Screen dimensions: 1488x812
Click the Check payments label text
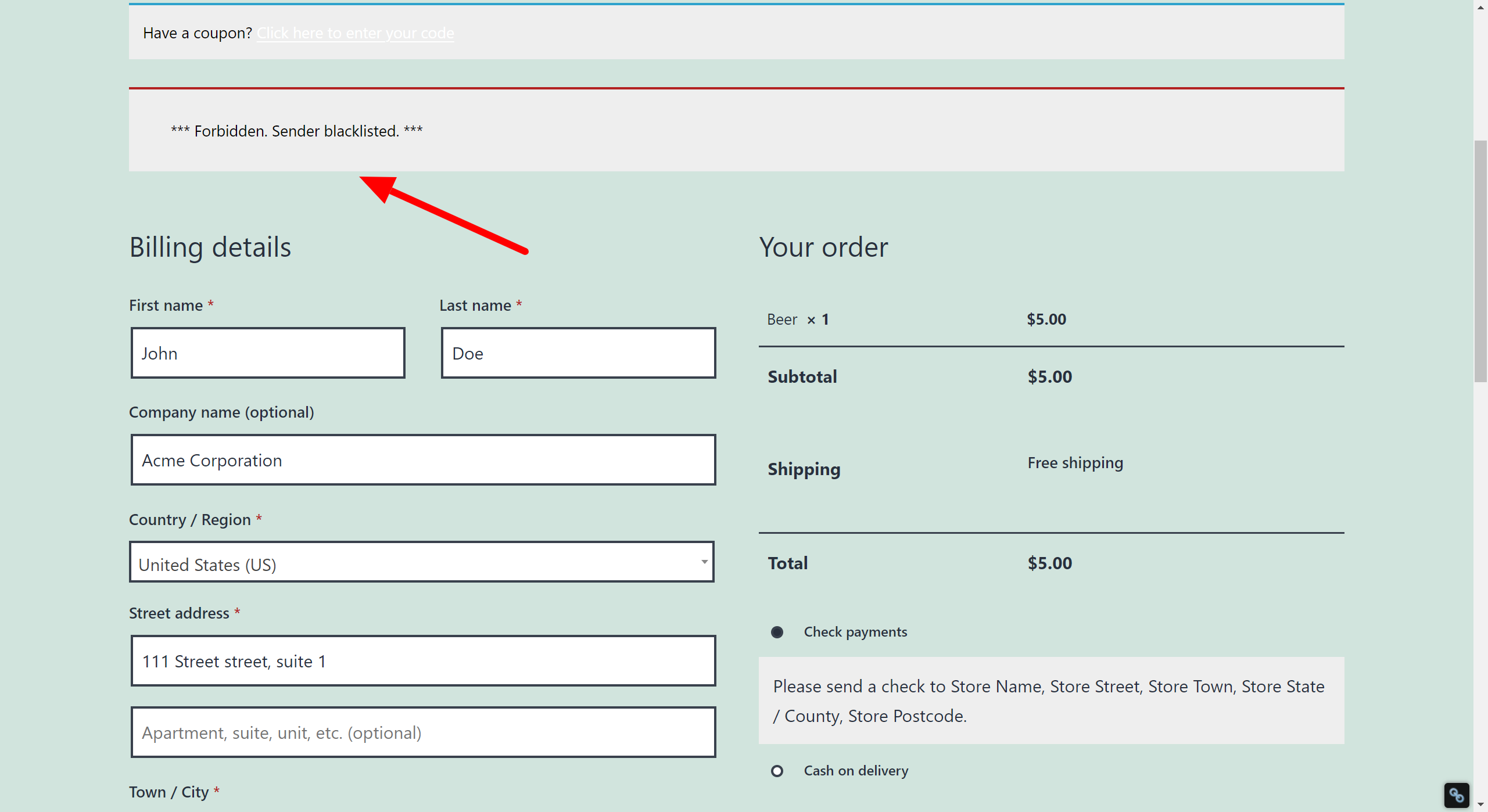[x=855, y=632]
